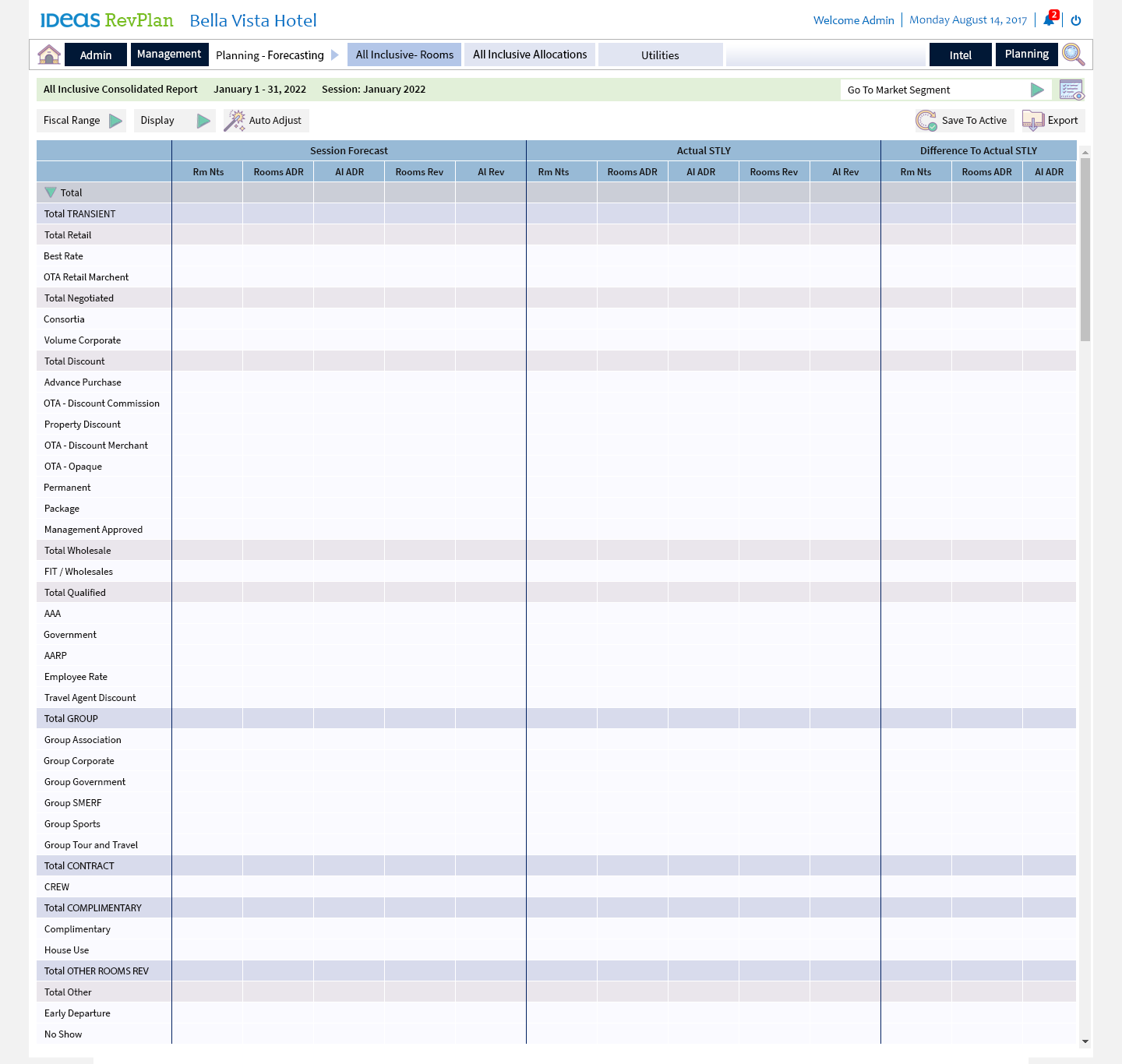Open the Management menu
The width and height of the screenshot is (1122, 1064).
pyautogui.click(x=169, y=55)
